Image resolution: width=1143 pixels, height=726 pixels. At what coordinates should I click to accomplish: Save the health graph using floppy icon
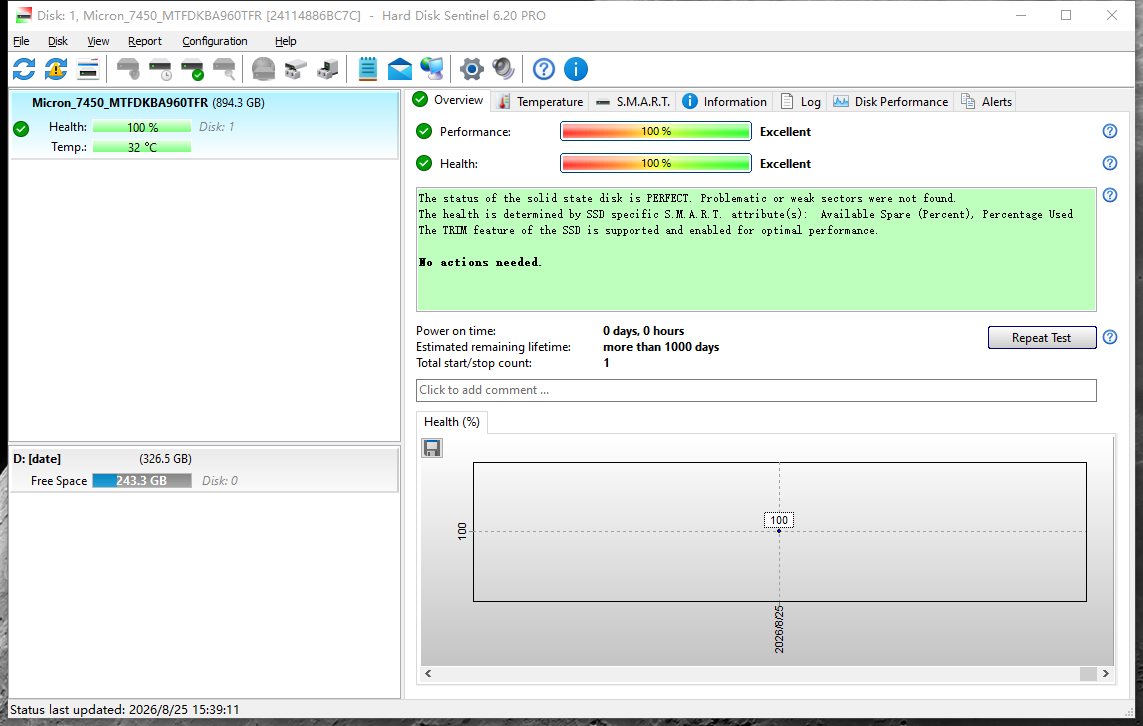(432, 448)
